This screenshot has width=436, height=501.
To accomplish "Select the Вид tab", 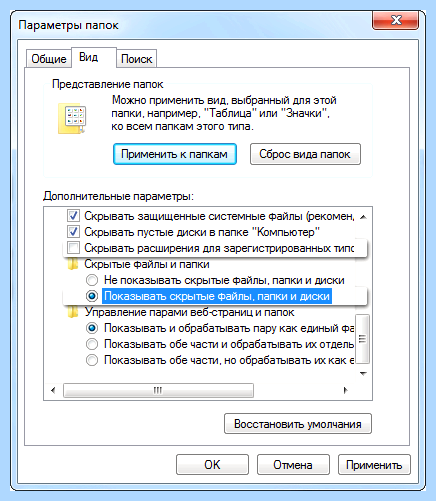I will click(x=94, y=57).
